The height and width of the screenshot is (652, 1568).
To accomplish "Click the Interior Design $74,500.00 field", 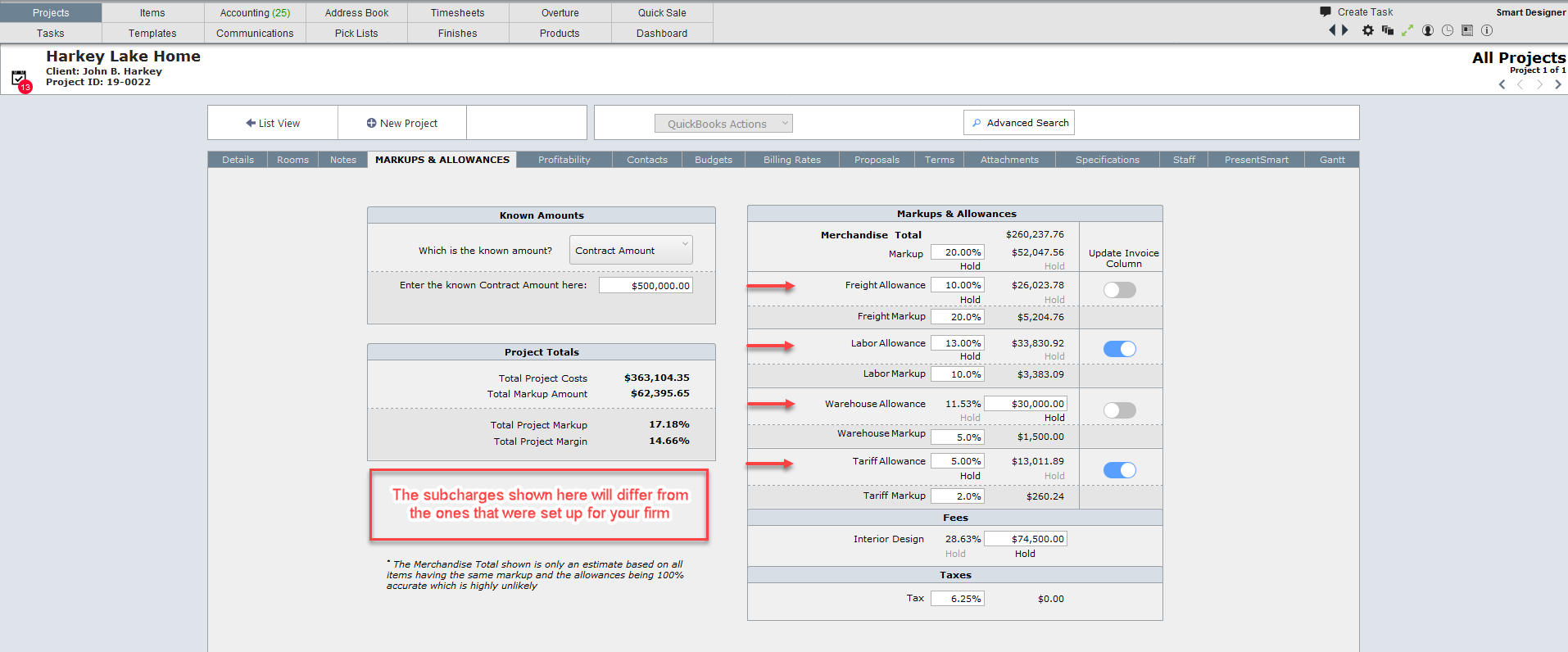I will [1026, 539].
